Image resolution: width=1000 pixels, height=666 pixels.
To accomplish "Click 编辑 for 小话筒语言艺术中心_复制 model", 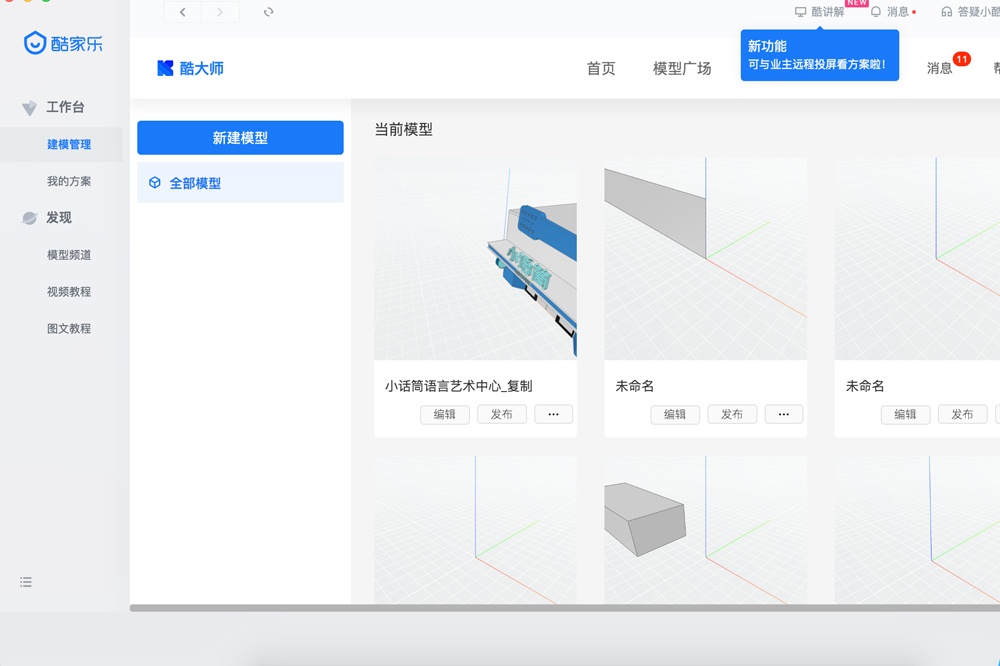I will click(444, 414).
